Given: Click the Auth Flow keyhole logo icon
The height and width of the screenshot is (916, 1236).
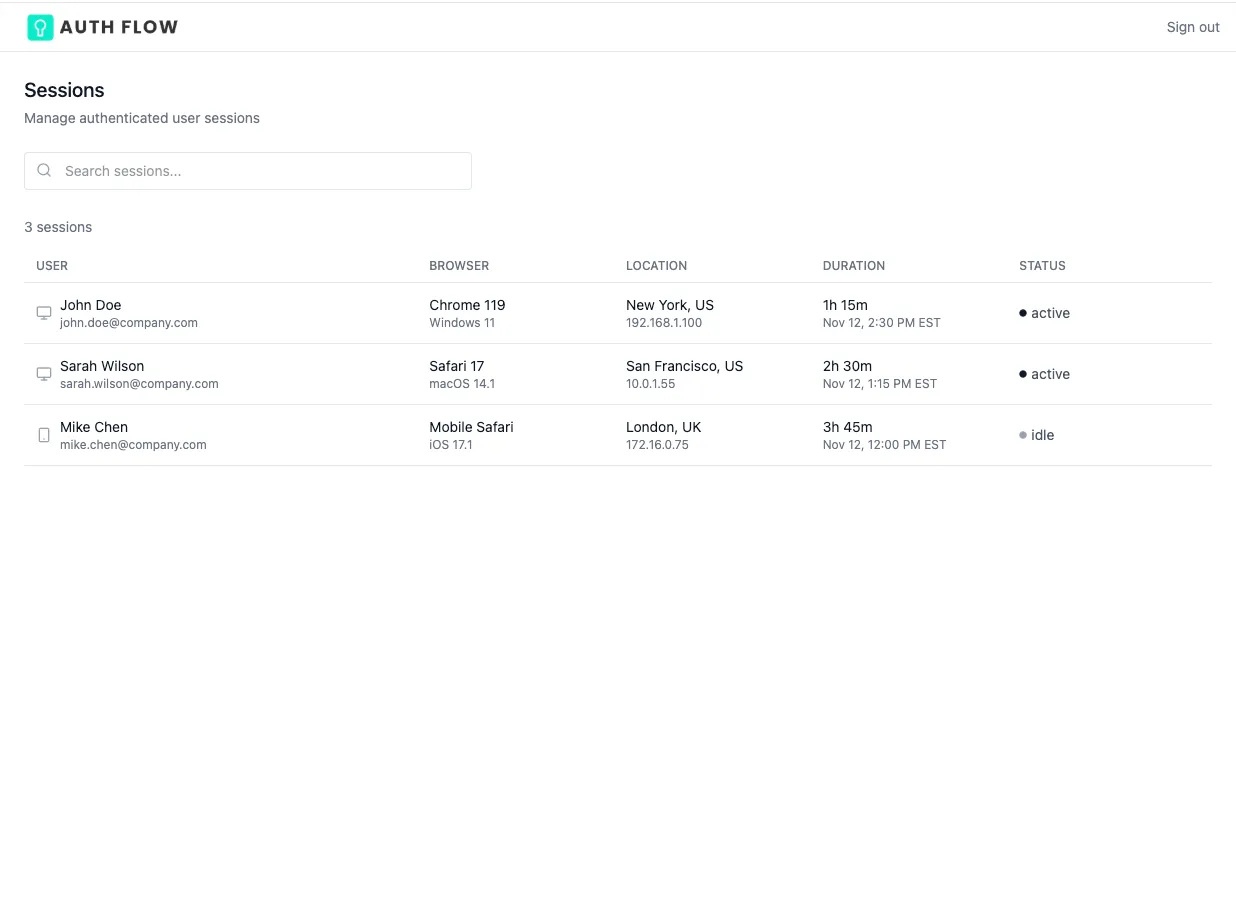Looking at the screenshot, I should point(40,27).
